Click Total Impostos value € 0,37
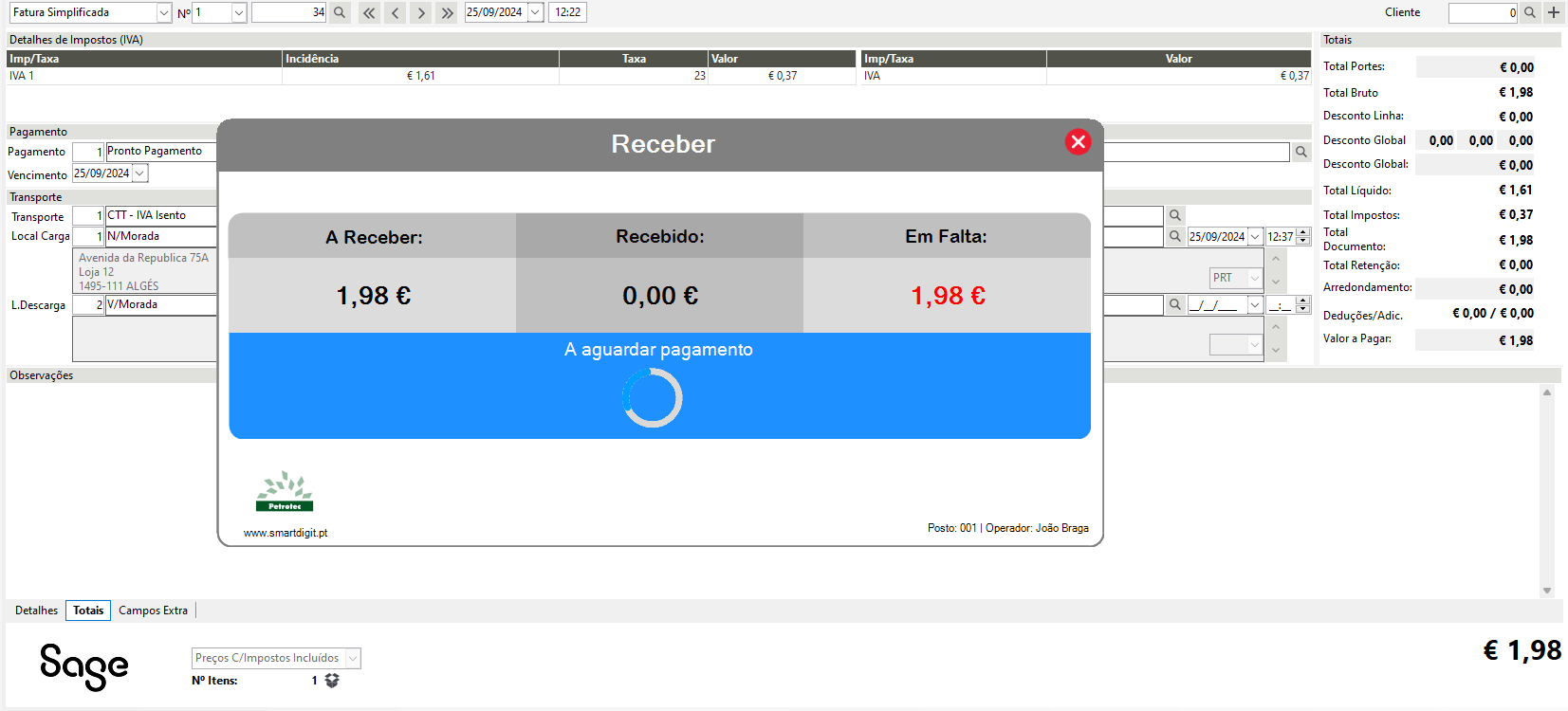The height and width of the screenshot is (711, 1568). pyautogui.click(x=1516, y=215)
